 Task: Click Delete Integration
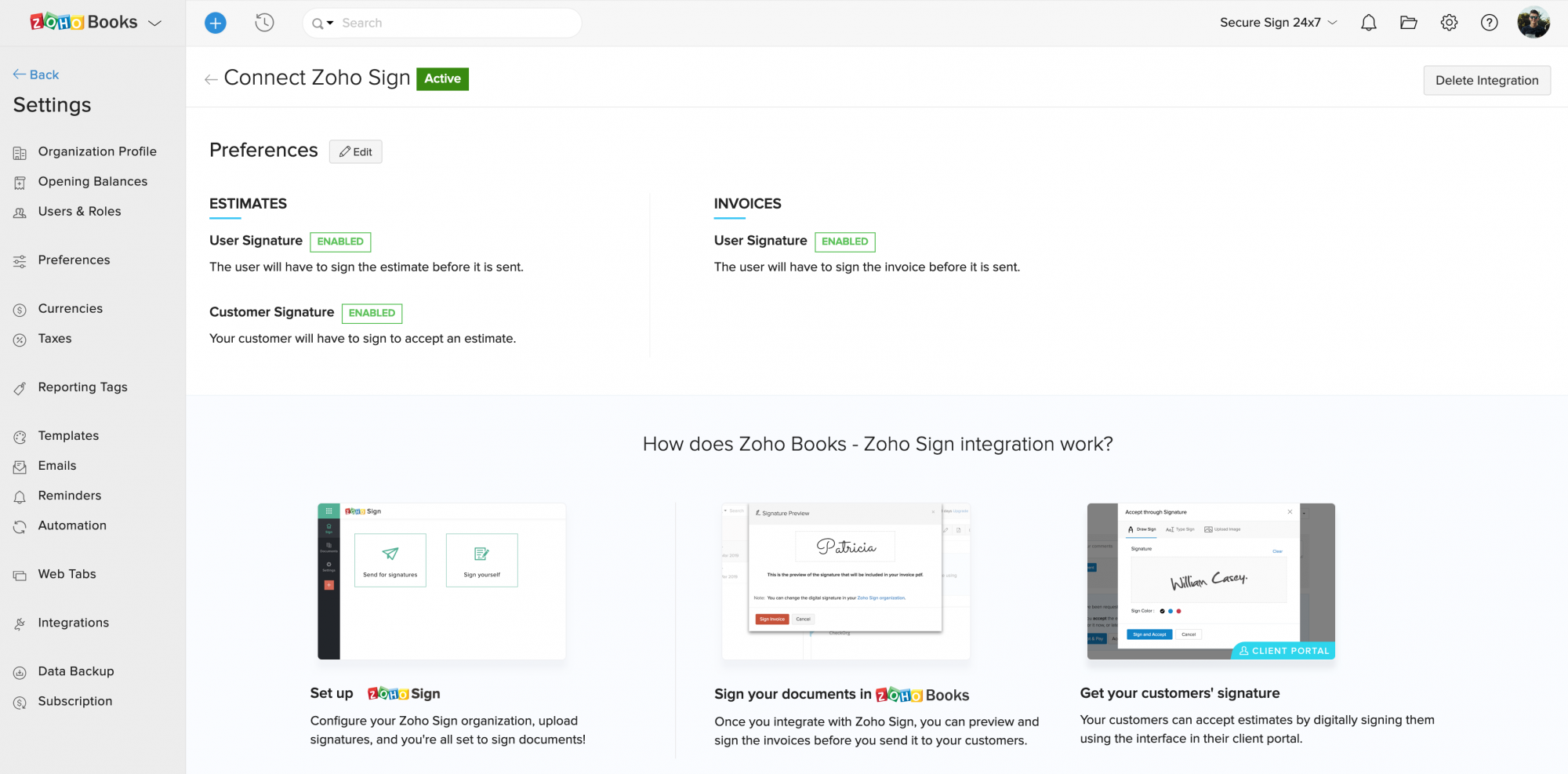(x=1486, y=80)
